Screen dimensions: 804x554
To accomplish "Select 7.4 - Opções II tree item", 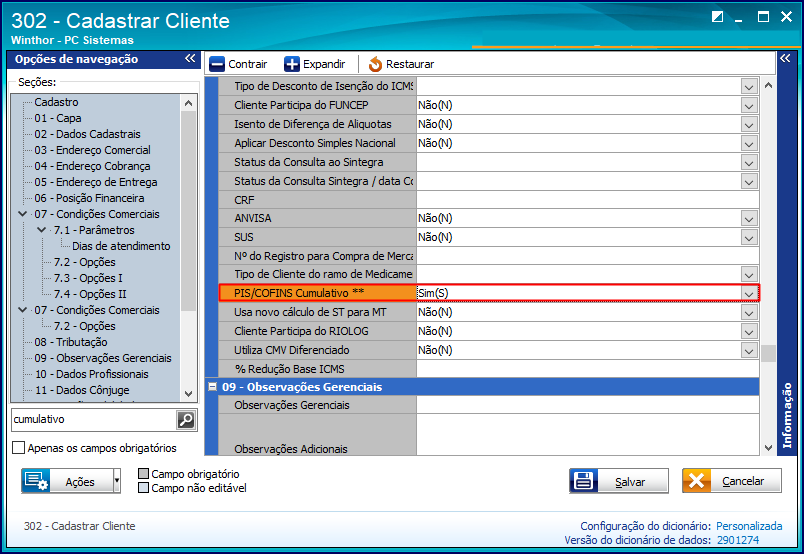I will [x=90, y=293].
